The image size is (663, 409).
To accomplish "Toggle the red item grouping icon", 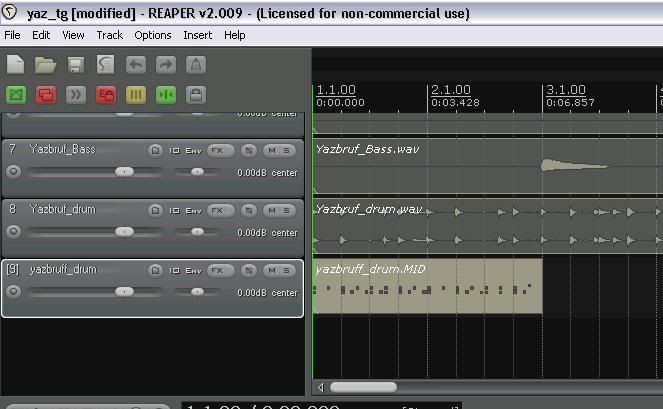I will tap(46, 95).
